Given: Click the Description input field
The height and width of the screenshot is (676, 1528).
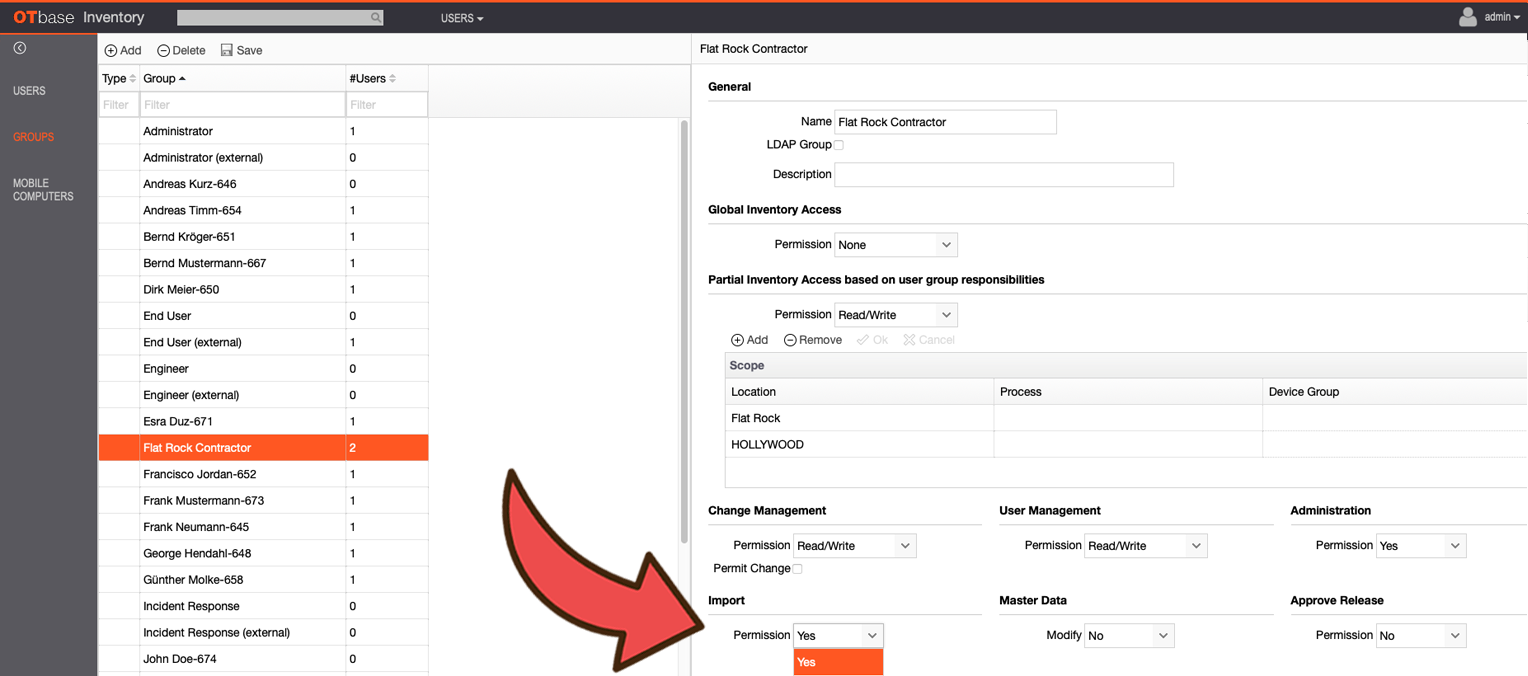Looking at the screenshot, I should click(1004, 174).
